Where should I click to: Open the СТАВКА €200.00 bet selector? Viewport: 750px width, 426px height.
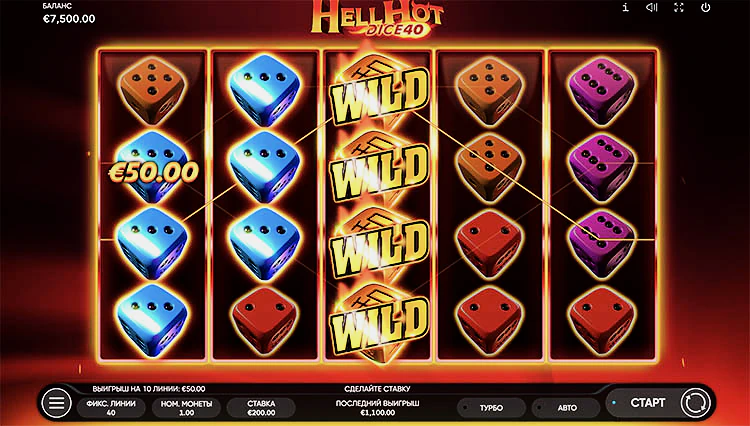point(261,408)
